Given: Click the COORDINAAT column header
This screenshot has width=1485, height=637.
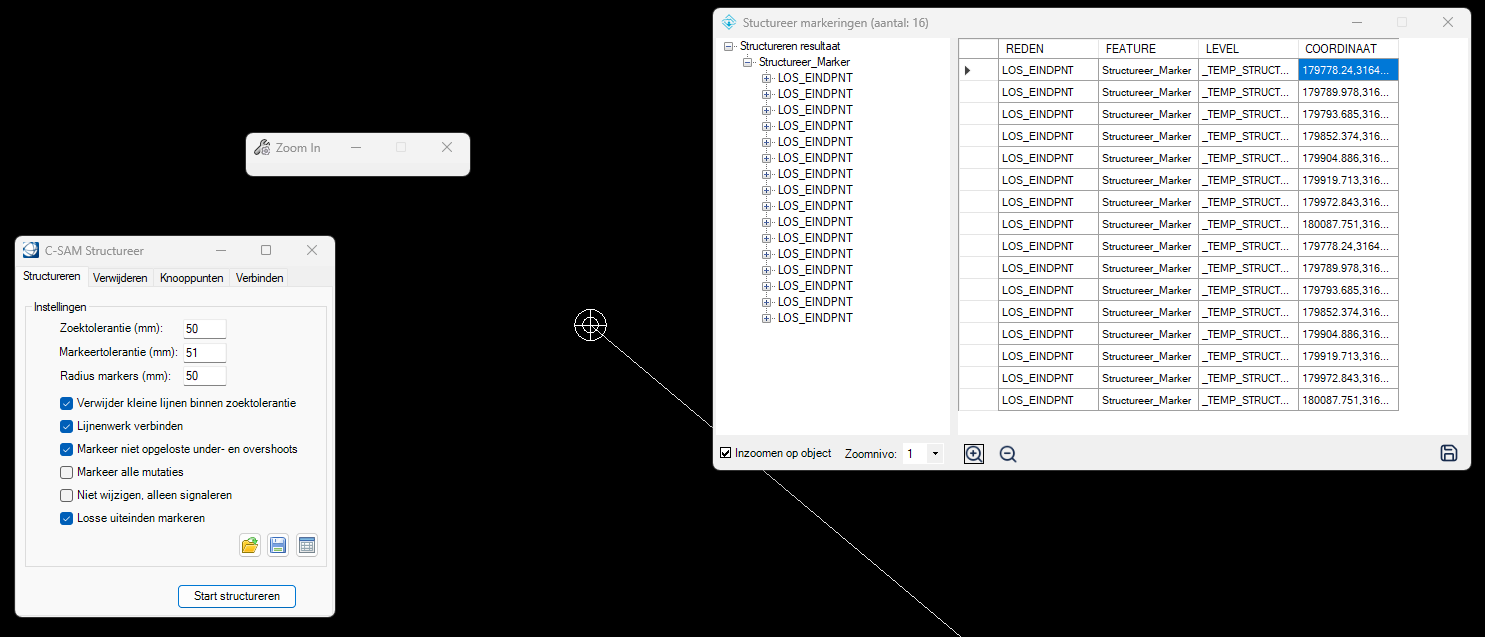Looking at the screenshot, I should (1348, 49).
